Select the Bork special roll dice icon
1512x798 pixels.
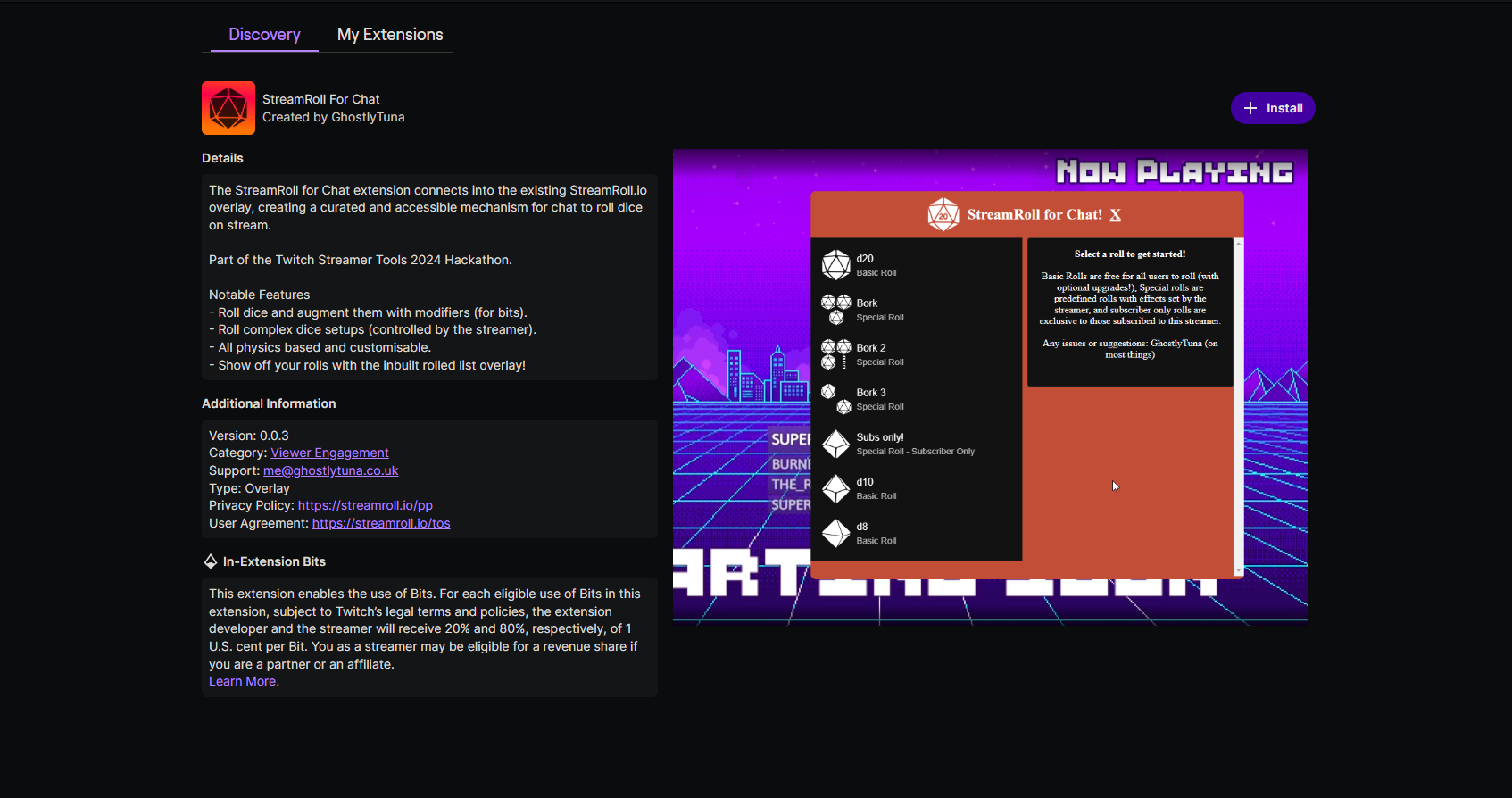835,310
